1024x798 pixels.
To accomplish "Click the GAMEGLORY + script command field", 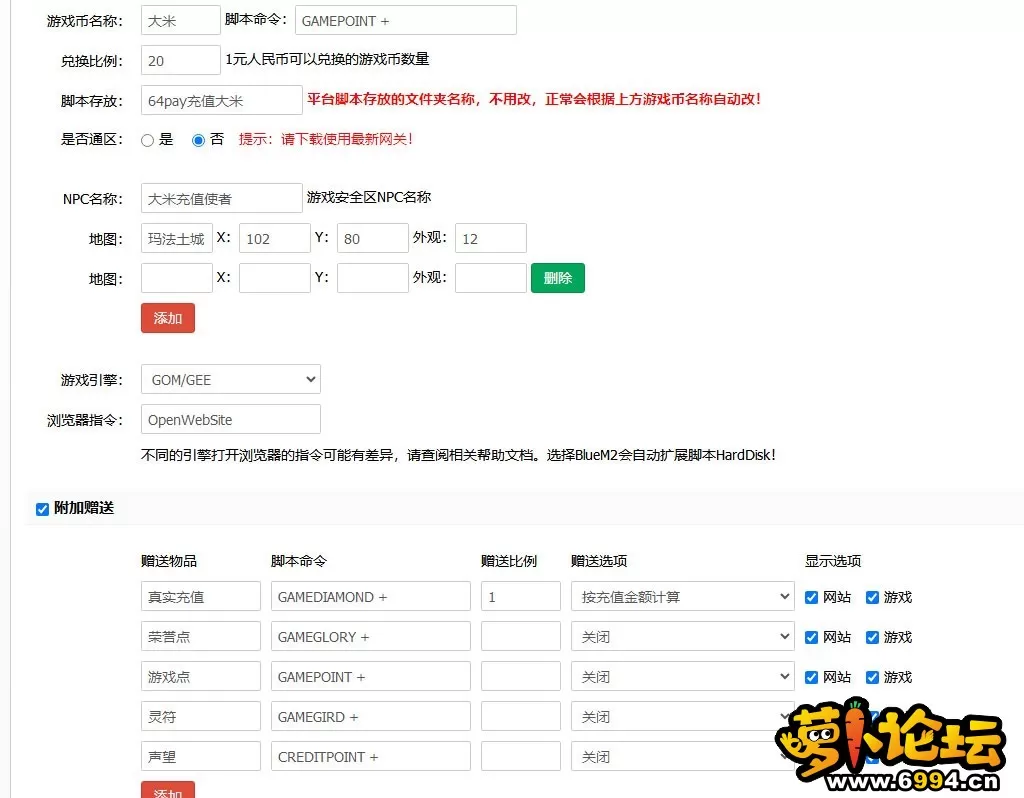I will click(371, 637).
